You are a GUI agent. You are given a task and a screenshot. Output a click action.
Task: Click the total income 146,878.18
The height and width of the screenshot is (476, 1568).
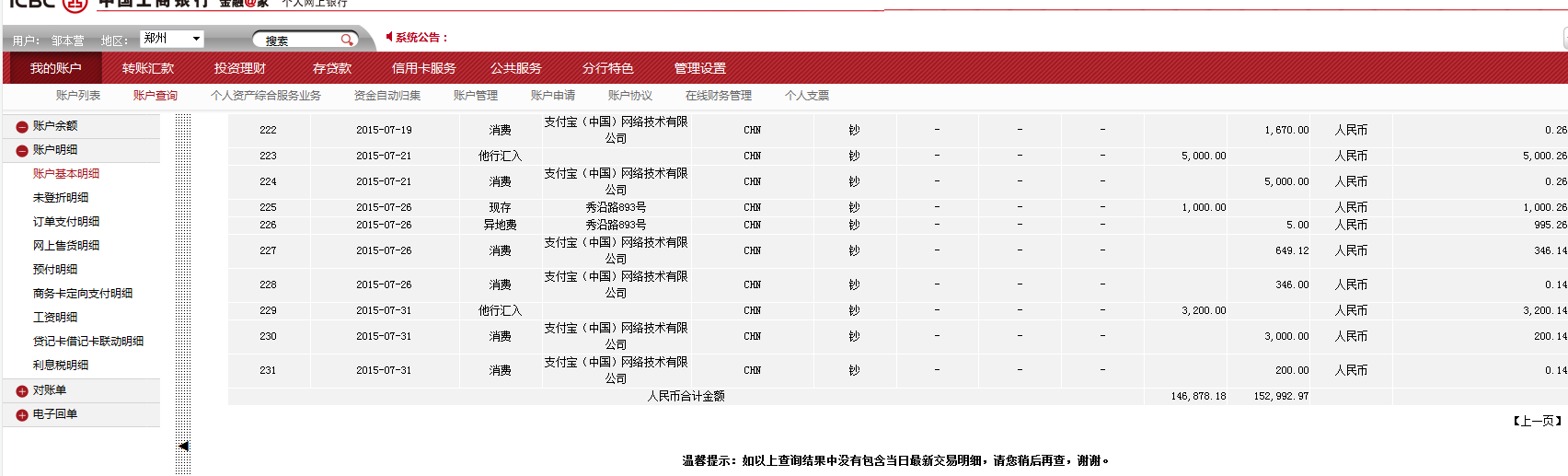1198,396
